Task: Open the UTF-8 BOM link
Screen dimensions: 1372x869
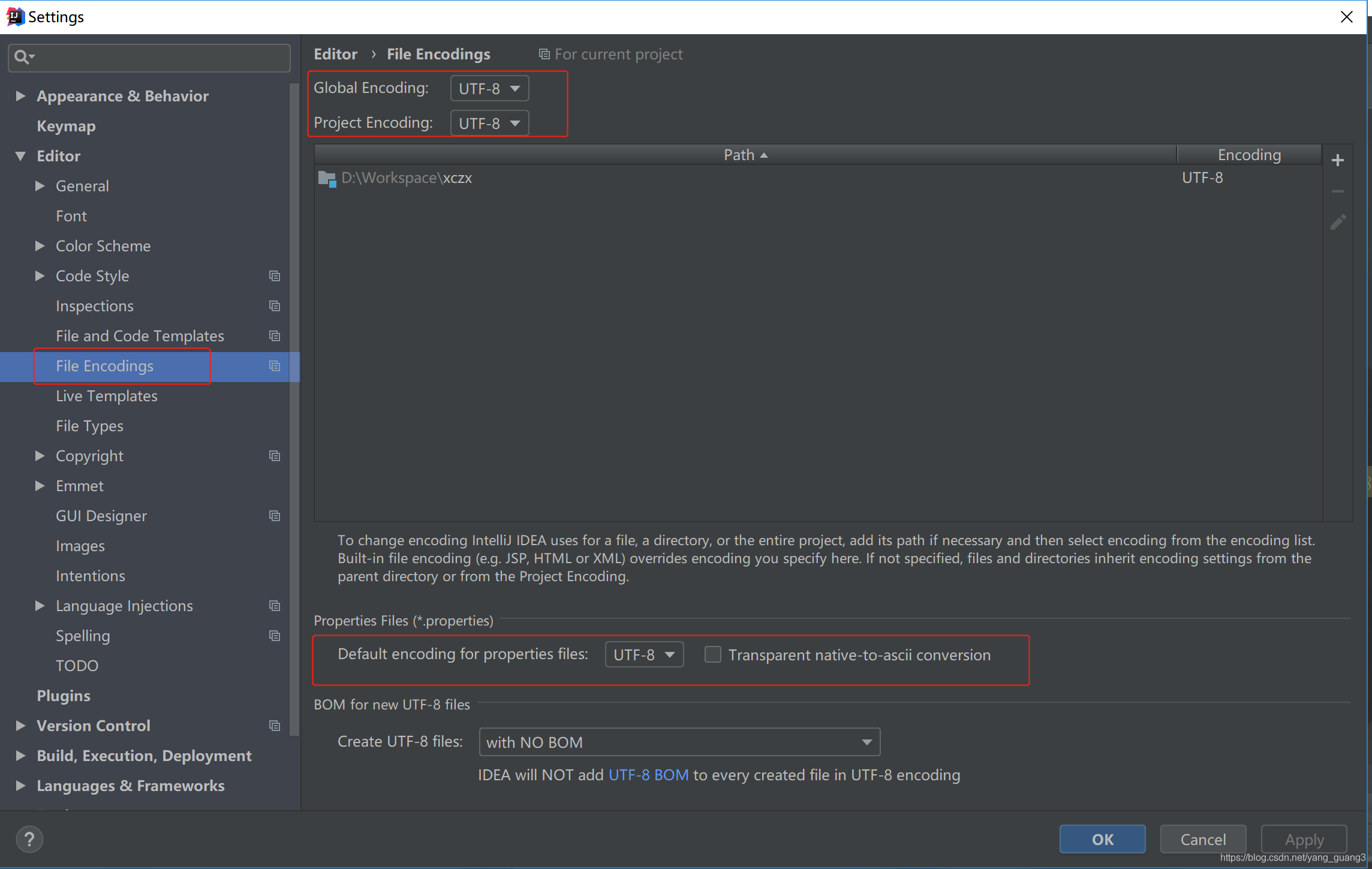Action: click(x=648, y=775)
